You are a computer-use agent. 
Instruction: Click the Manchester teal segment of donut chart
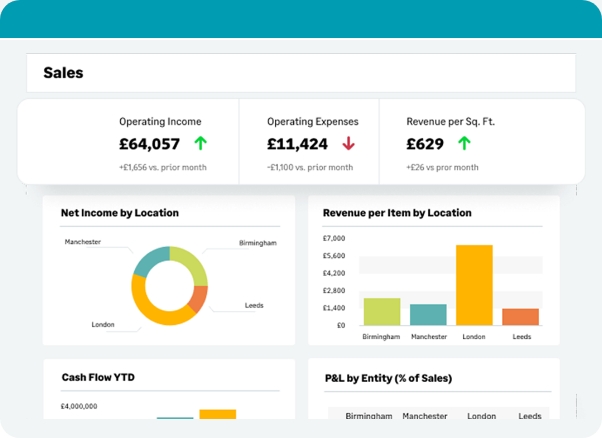[150, 261]
